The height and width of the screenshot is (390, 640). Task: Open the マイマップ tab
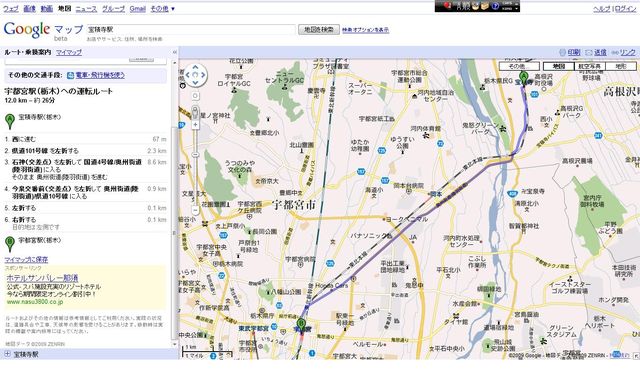click(69, 52)
